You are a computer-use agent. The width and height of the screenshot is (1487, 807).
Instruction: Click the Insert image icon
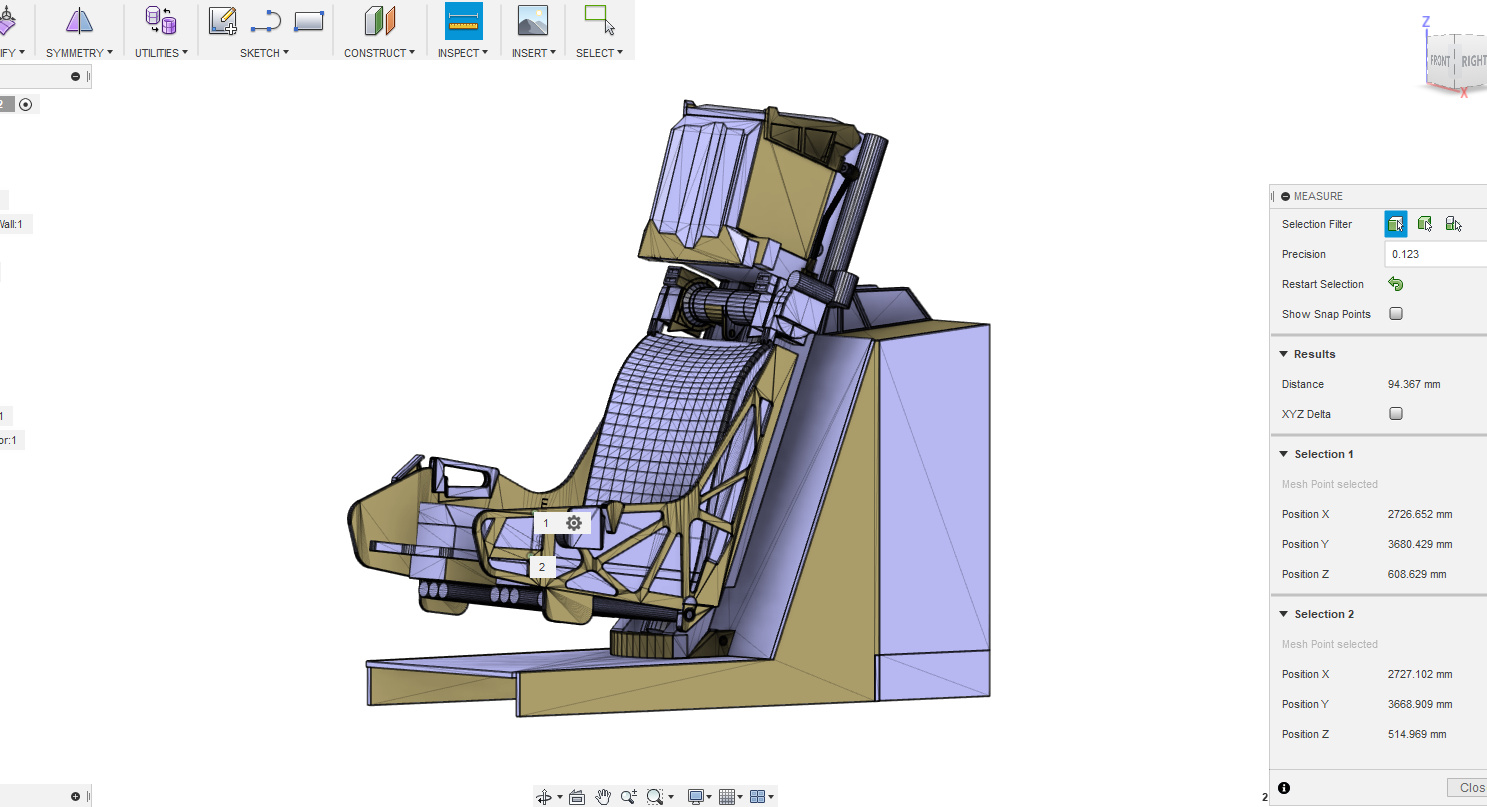pyautogui.click(x=532, y=21)
